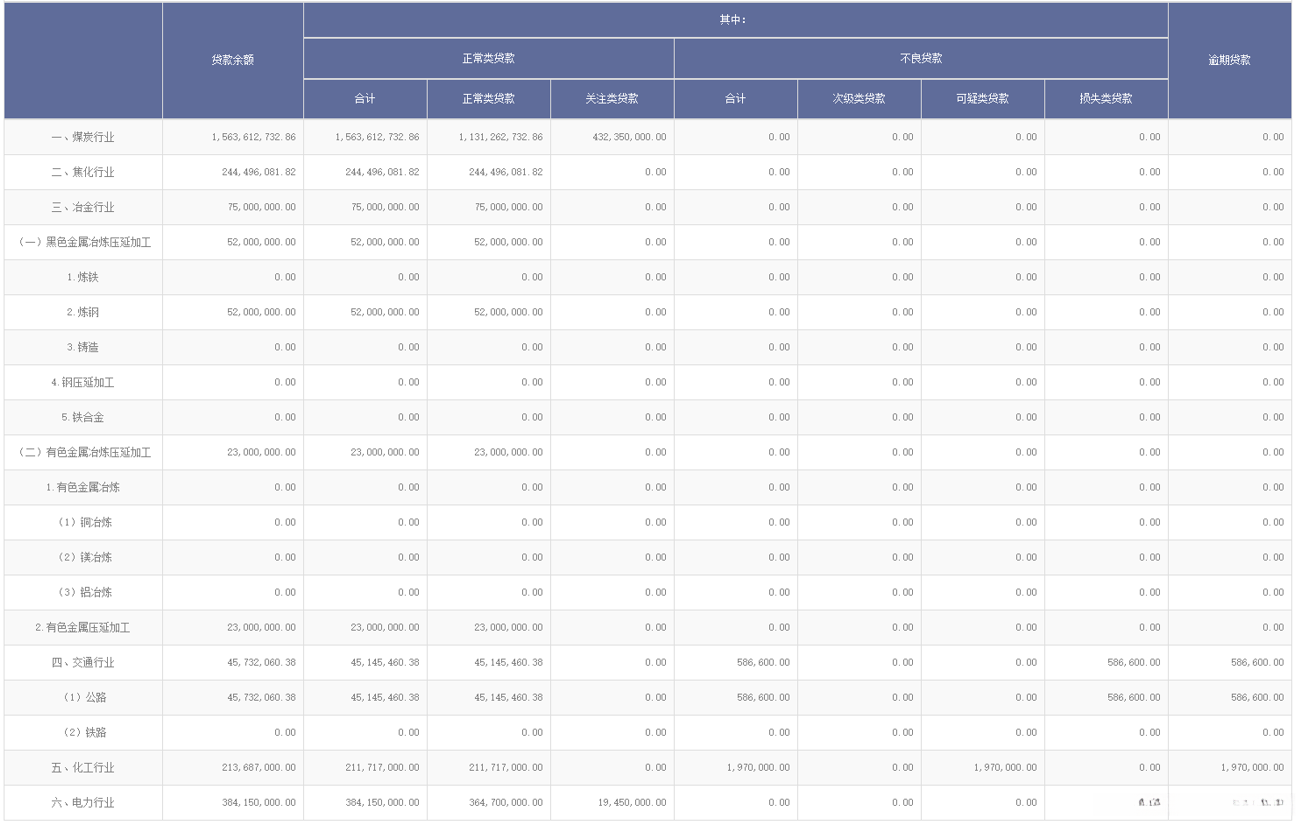This screenshot has height=824, width=1296.
Task: Select 可疑类贷款 value 1,970,000.00 in the 化工行业 row
Action: [x=1005, y=767]
